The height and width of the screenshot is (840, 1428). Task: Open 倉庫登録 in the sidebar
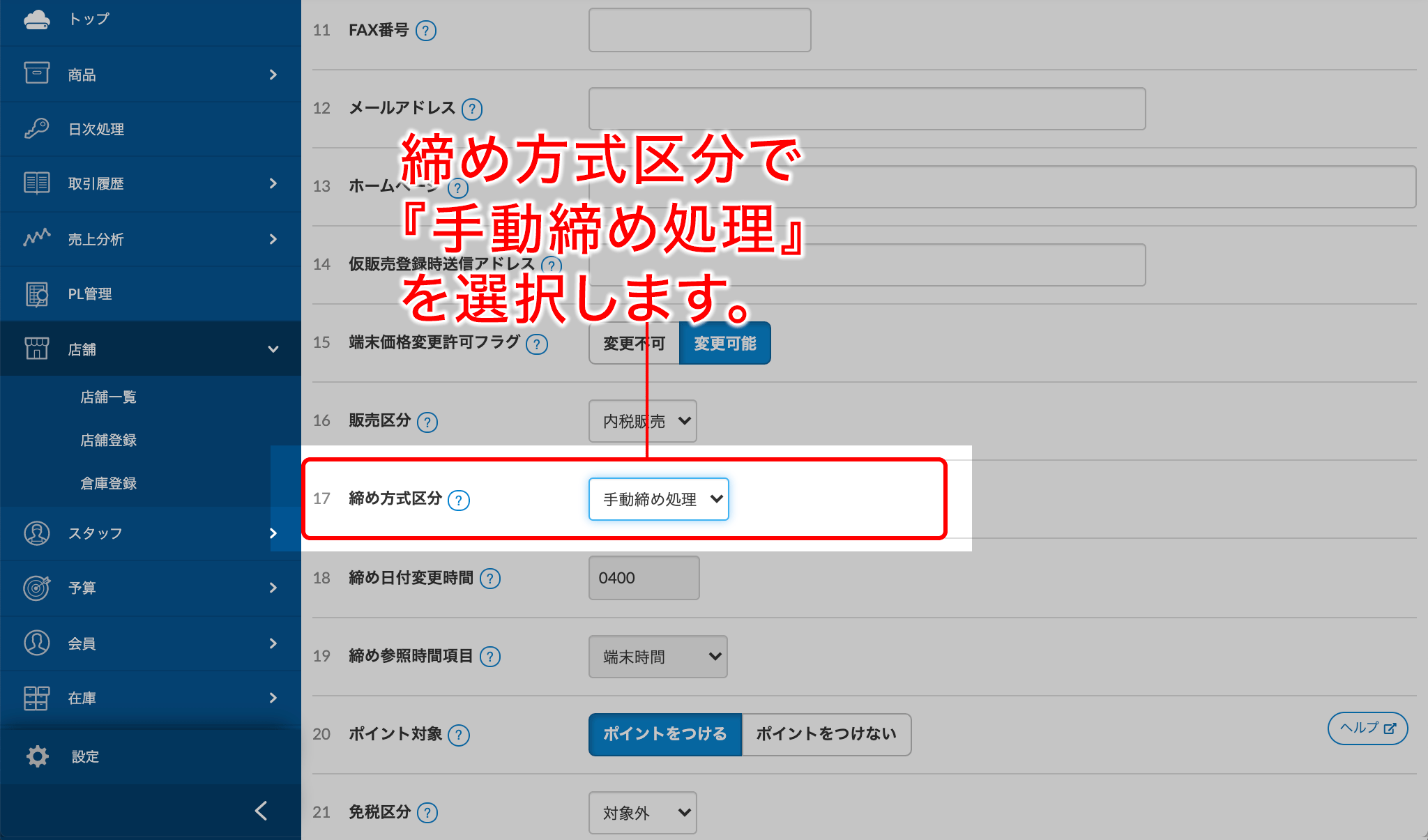click(109, 484)
